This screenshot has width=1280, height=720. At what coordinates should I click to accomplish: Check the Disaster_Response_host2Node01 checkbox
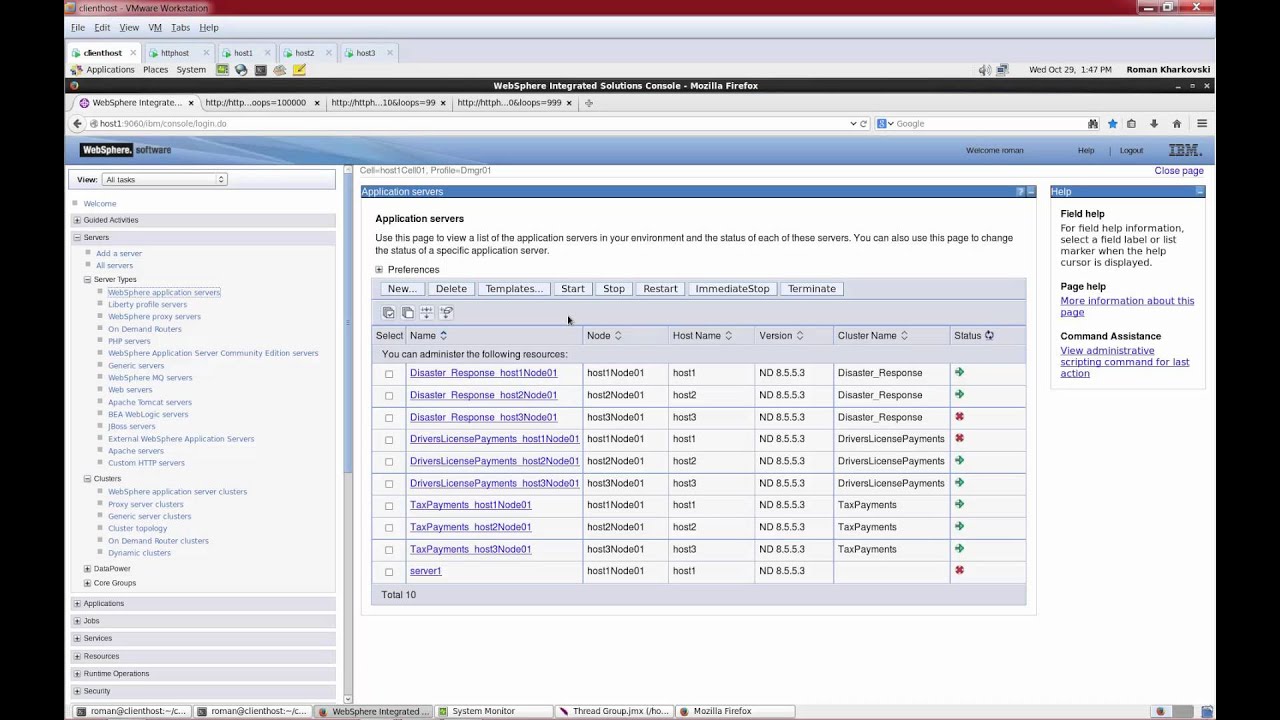pos(389,396)
